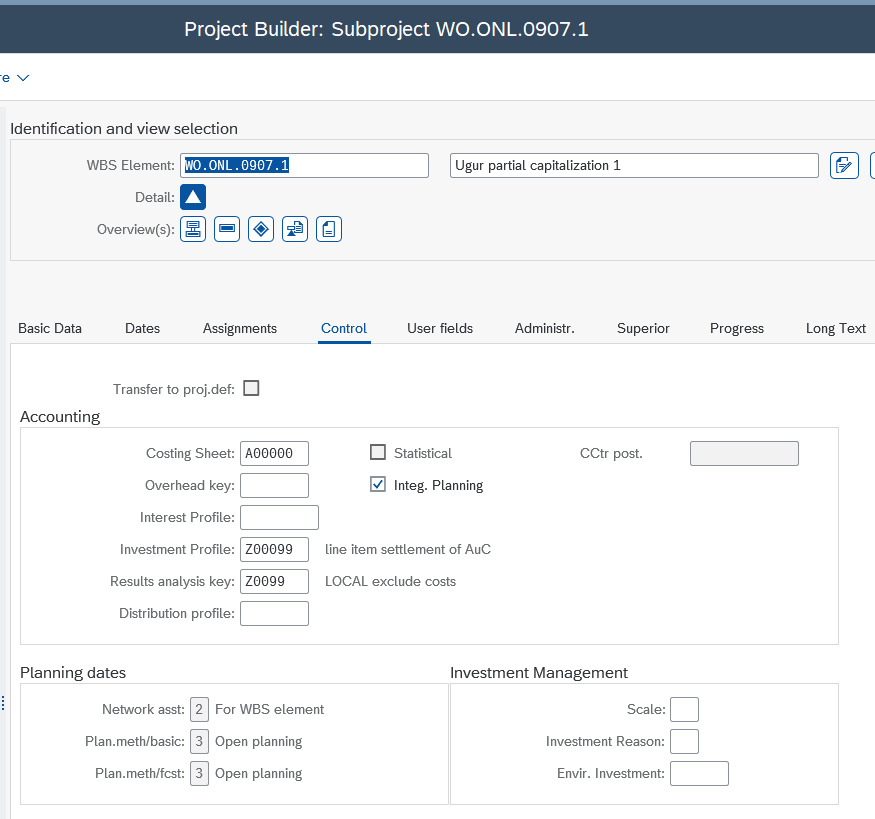Screen dimensions: 875x819
Task: Expand the More menu chevron
Action: pyautogui.click(x=22, y=77)
